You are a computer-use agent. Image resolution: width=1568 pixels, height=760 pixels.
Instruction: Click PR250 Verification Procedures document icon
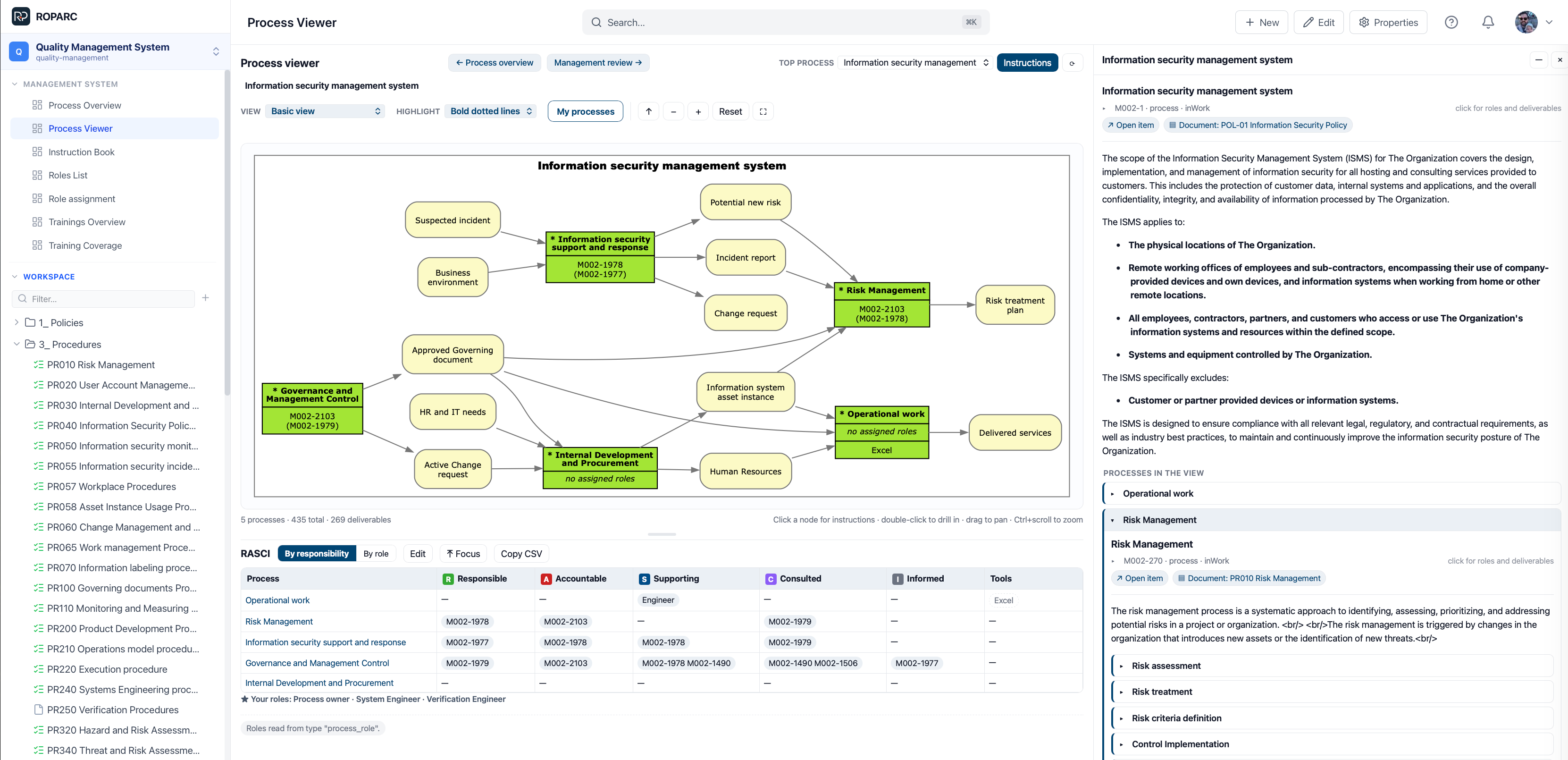click(x=38, y=709)
